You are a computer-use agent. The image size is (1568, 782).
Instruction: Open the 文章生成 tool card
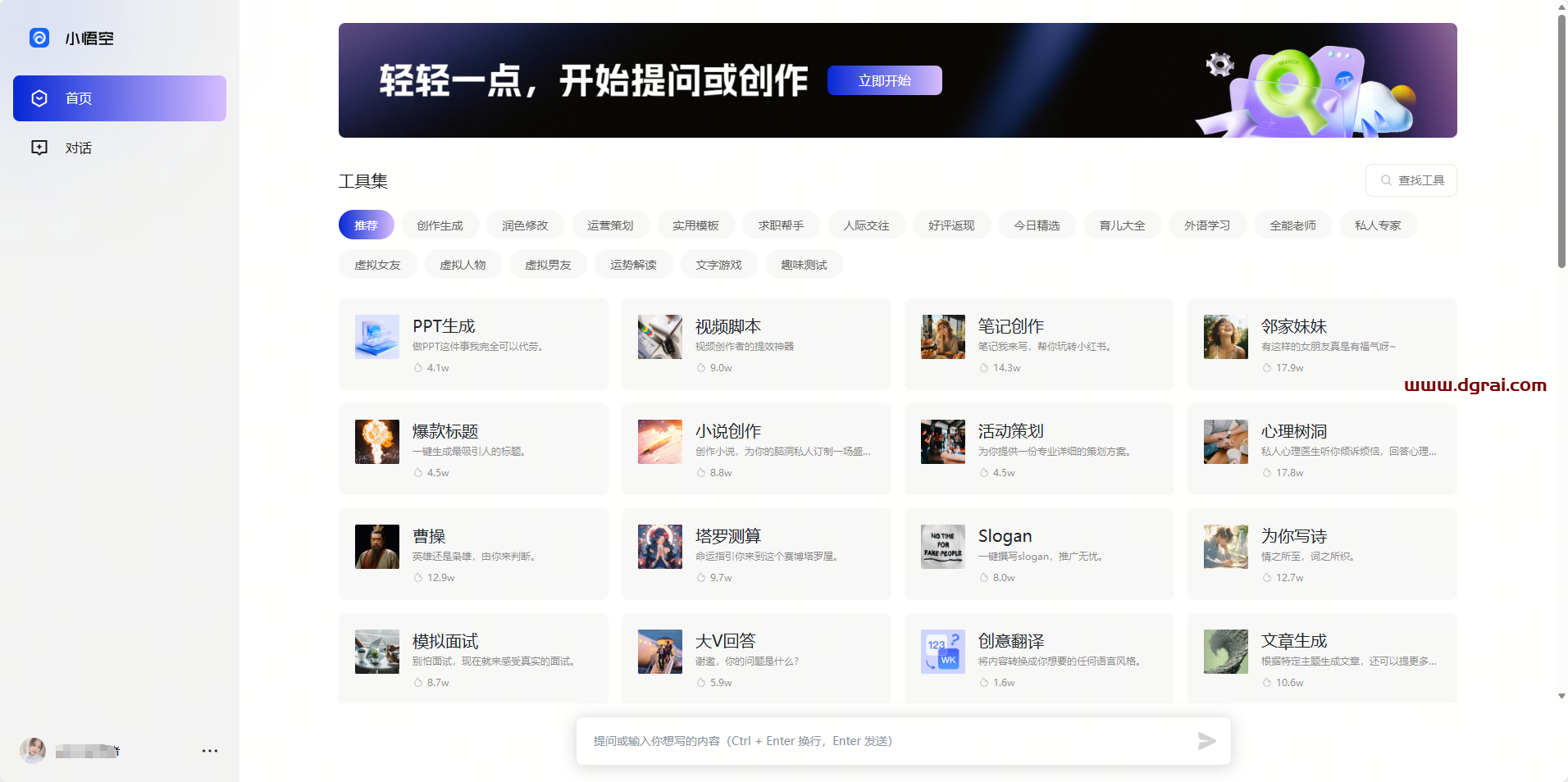coord(1321,657)
